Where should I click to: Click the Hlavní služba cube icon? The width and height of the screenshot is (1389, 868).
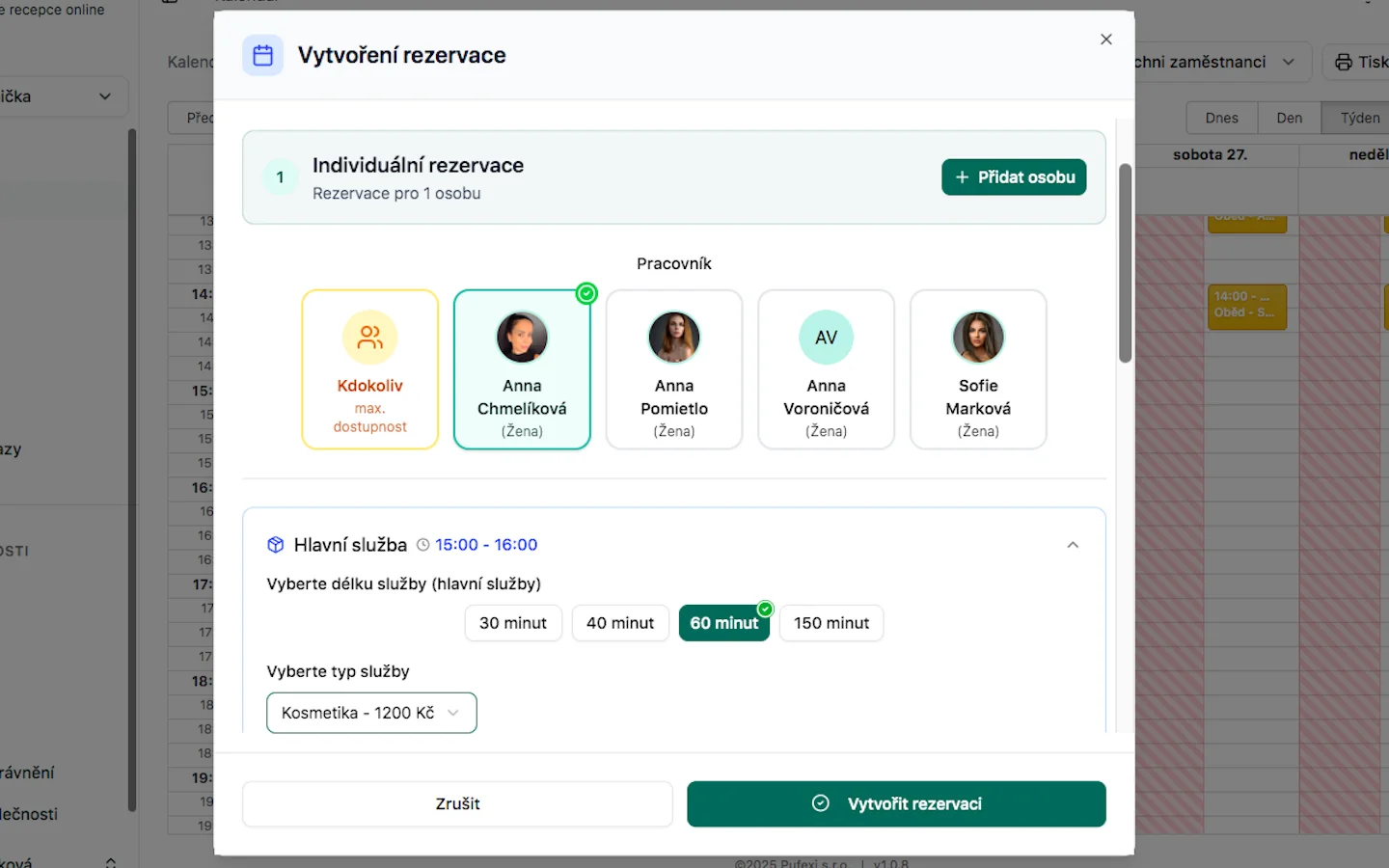click(x=276, y=545)
